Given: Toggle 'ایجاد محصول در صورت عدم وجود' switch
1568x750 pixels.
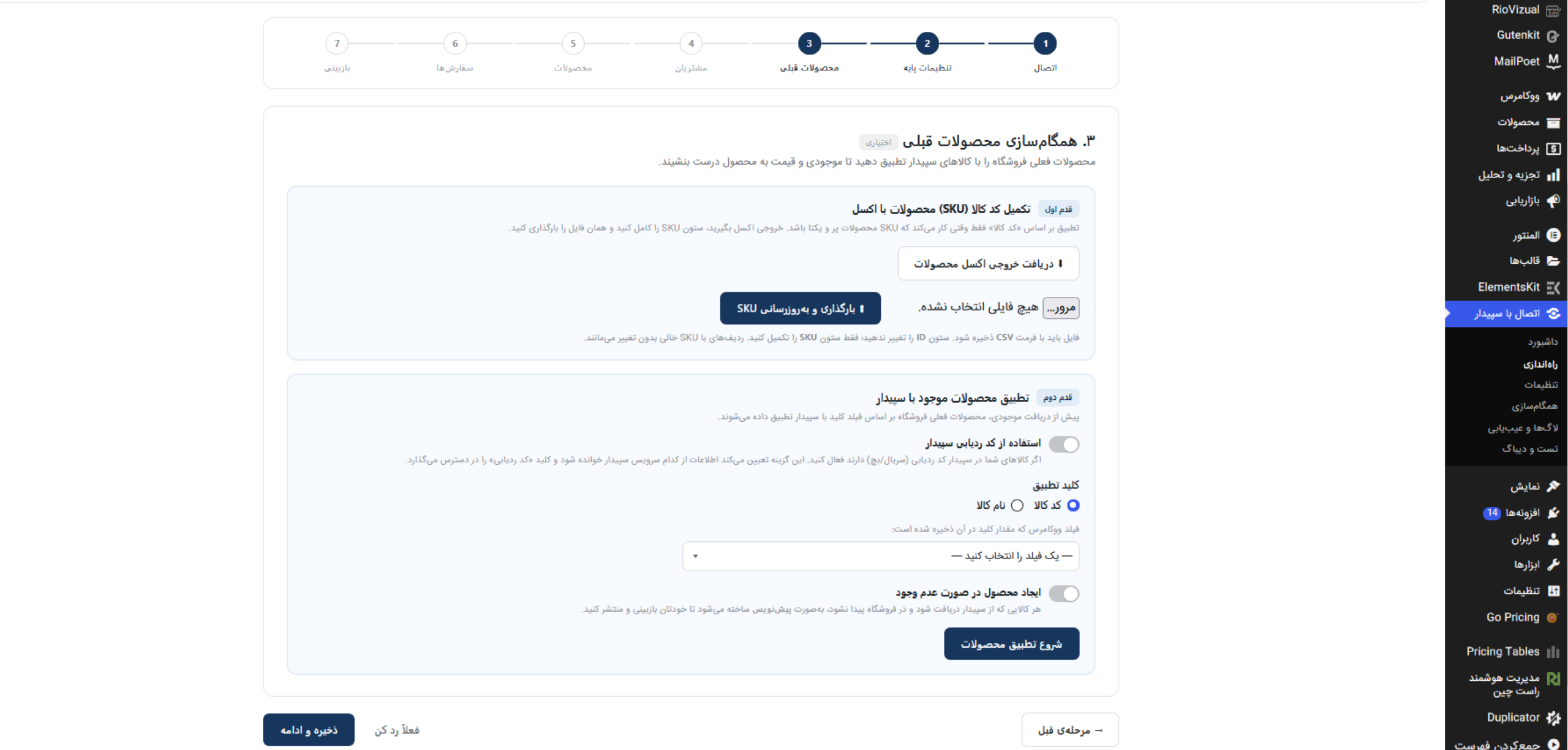Looking at the screenshot, I should pos(1064,594).
